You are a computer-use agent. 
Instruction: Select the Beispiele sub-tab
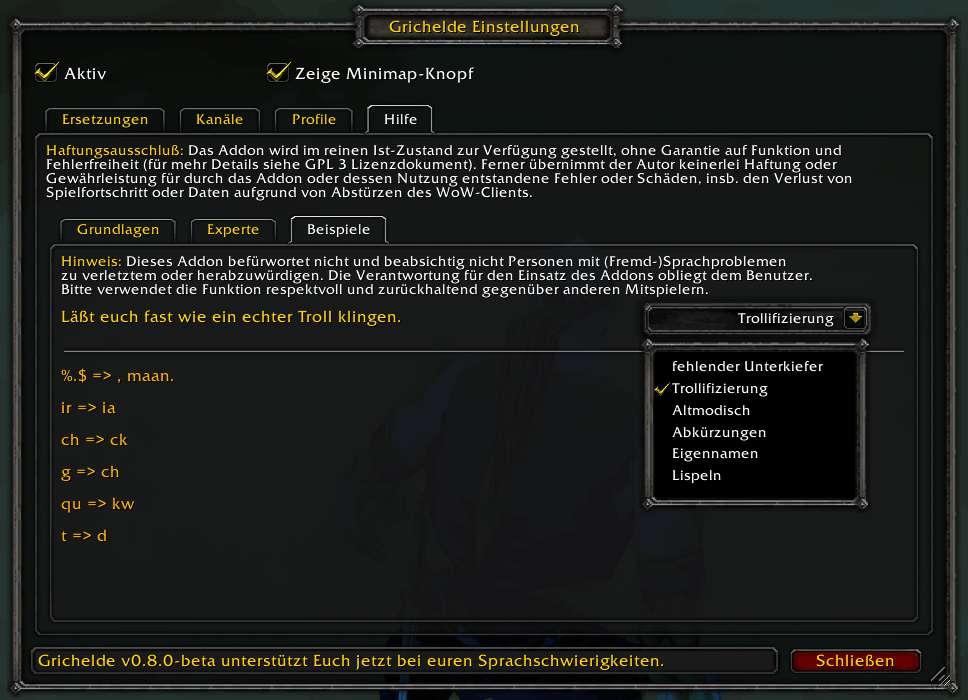pos(338,230)
